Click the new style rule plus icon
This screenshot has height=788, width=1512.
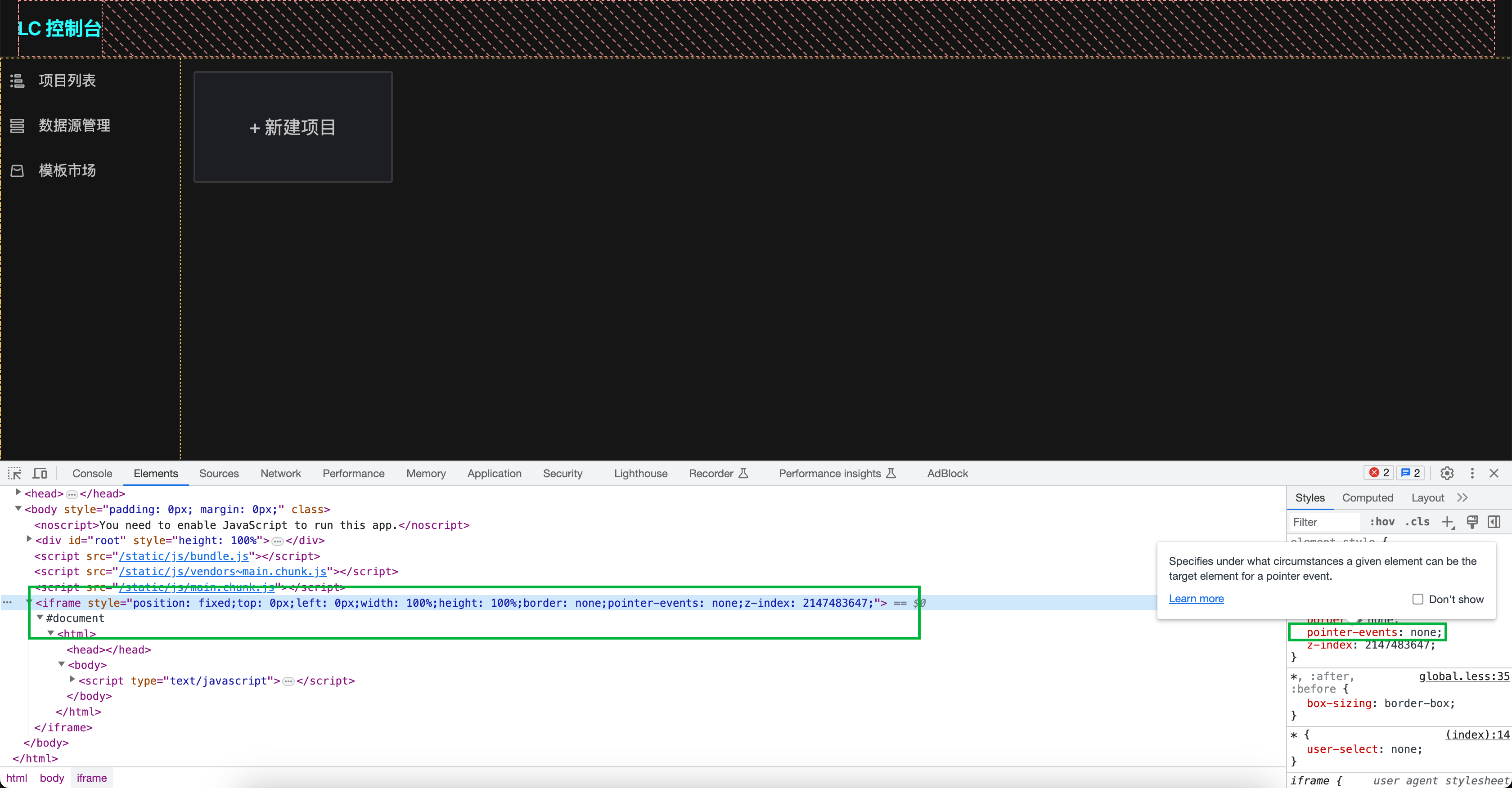(x=1448, y=522)
